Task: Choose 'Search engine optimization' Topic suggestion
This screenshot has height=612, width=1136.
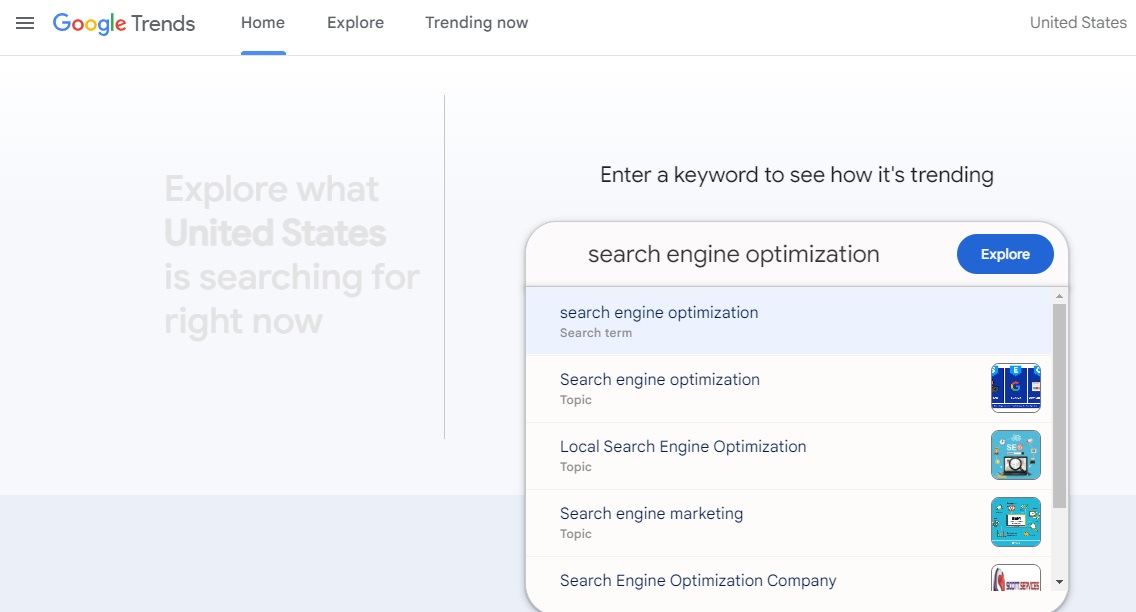Action: click(789, 389)
